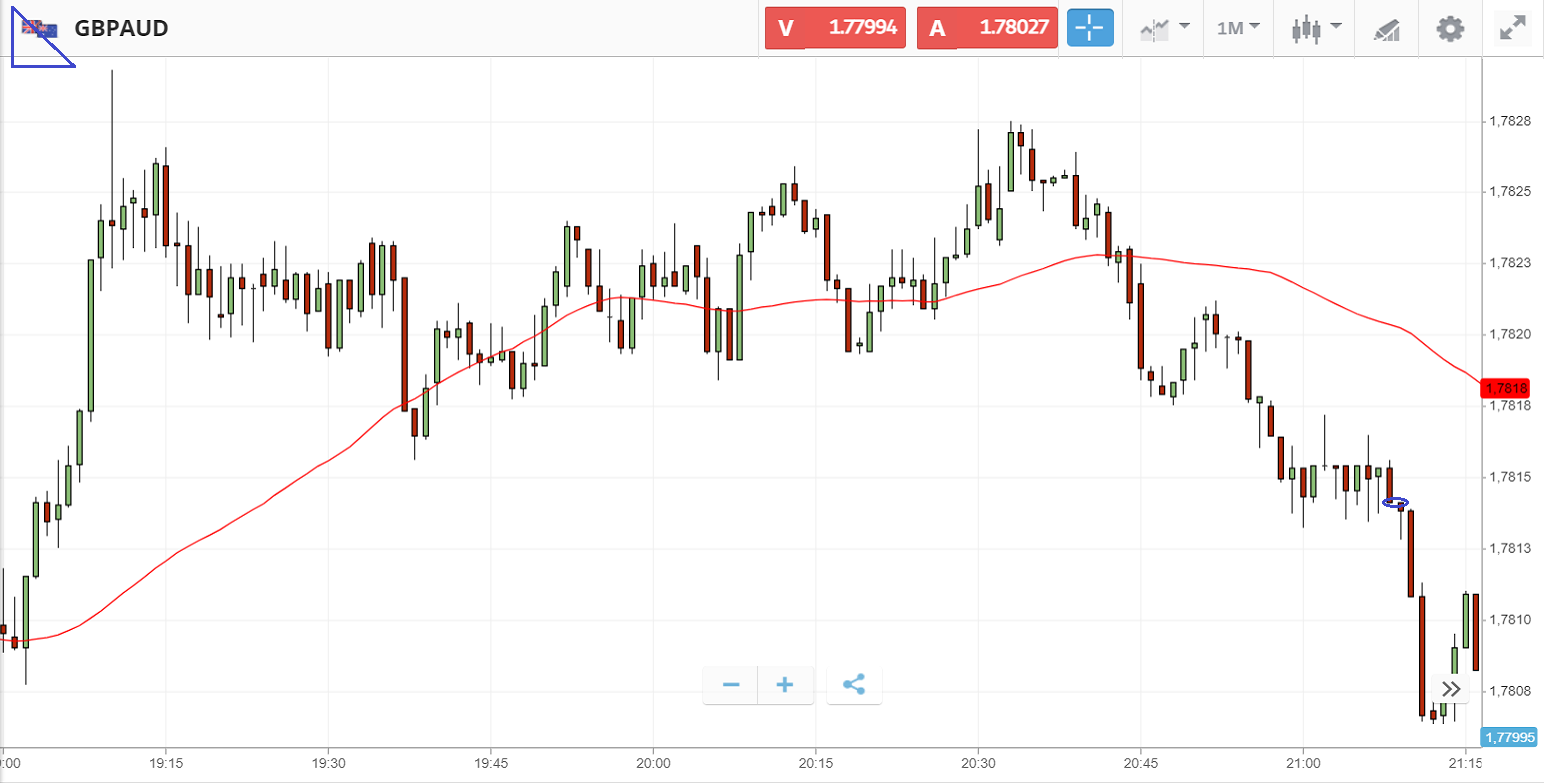Viewport: 1544px width, 783px height.
Task: Open chart settings gear
Action: (1449, 28)
